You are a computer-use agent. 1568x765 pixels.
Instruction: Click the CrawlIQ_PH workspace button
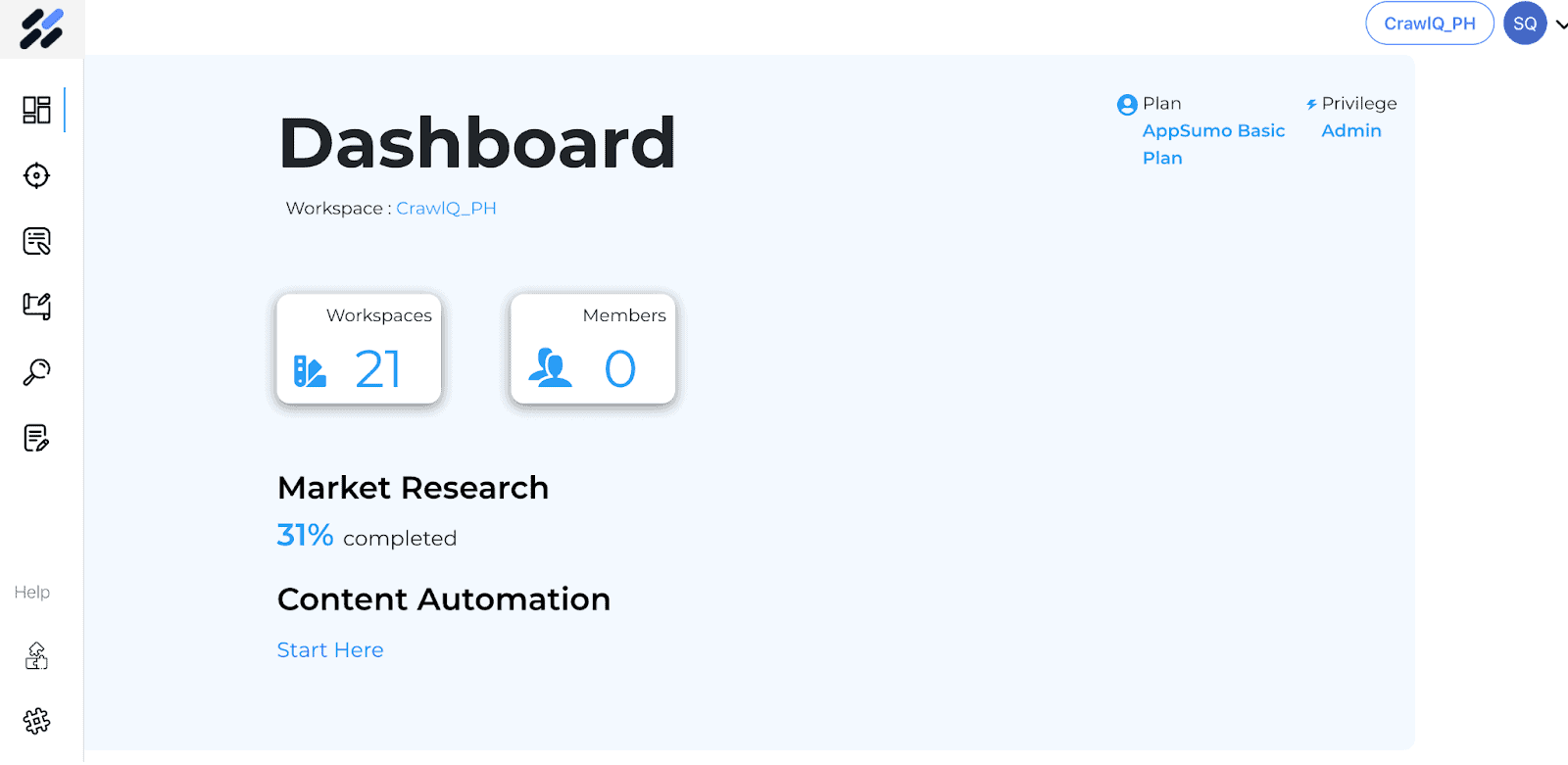tap(1429, 24)
